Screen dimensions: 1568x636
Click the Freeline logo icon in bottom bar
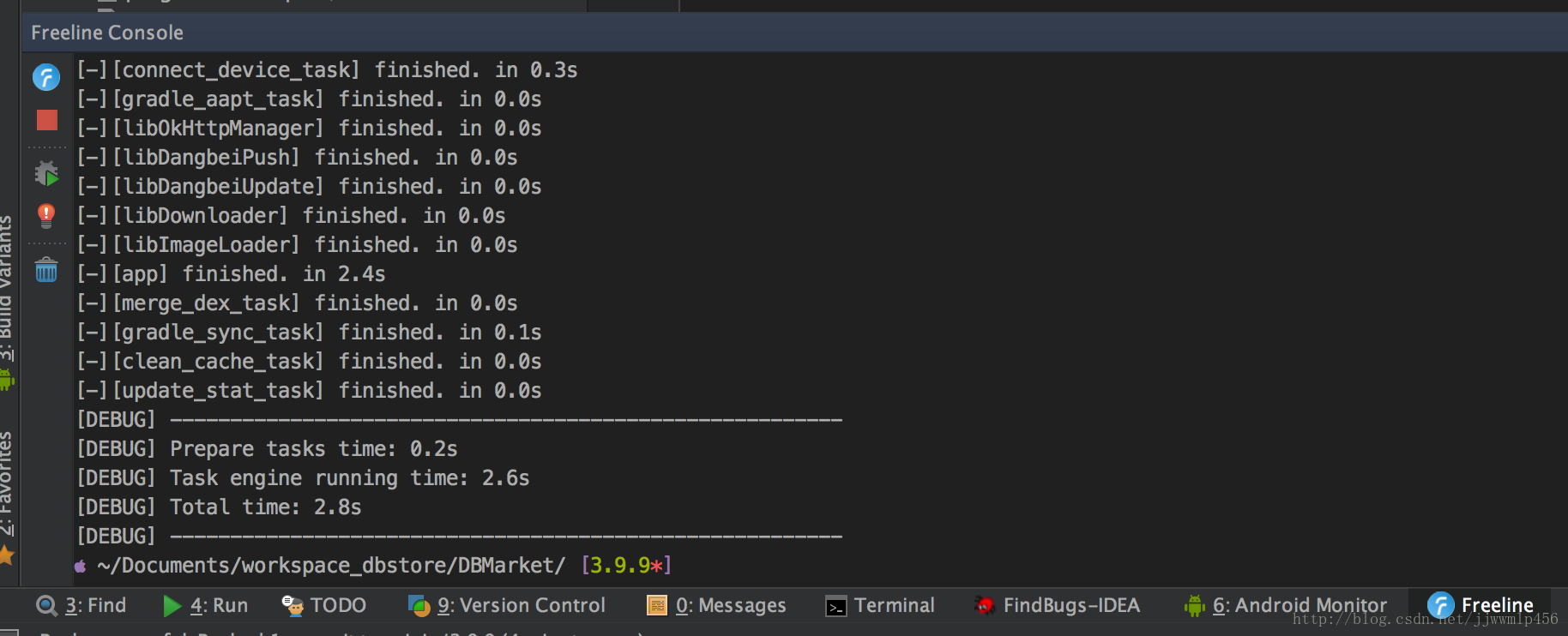(x=1440, y=605)
